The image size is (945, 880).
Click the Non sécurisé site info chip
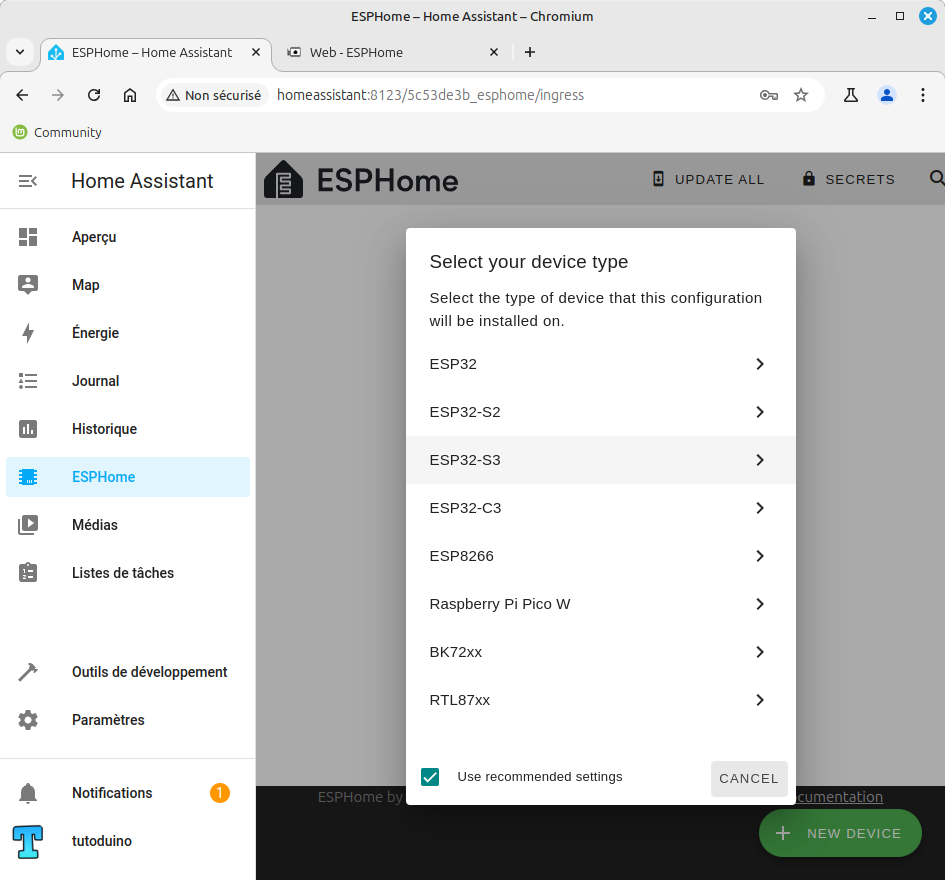(213, 95)
